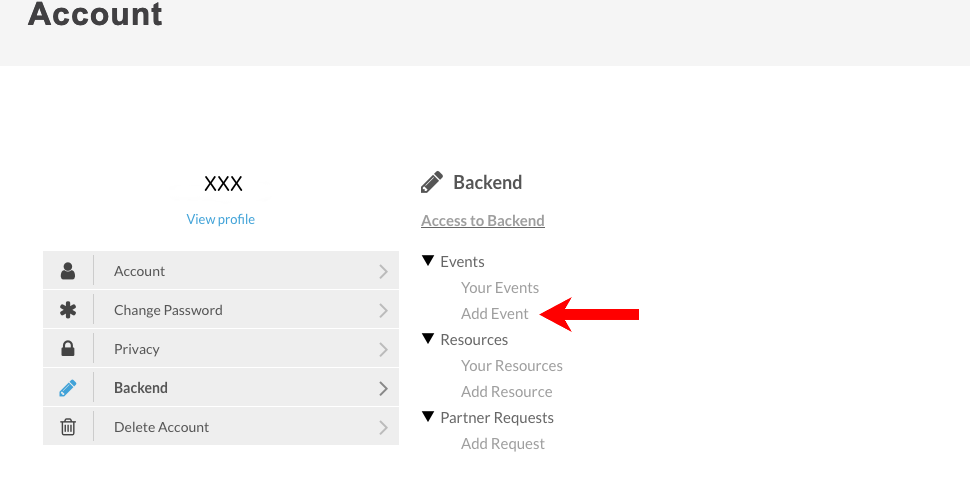
Task: Click the asterisk icon beside Change Password
Action: click(x=68, y=310)
